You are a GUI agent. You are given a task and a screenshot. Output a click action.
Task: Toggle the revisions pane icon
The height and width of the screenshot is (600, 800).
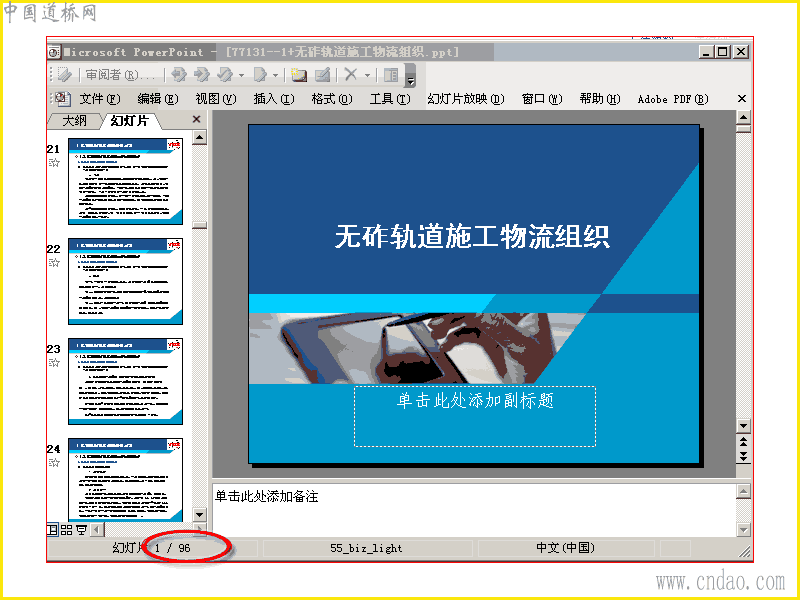click(x=391, y=75)
